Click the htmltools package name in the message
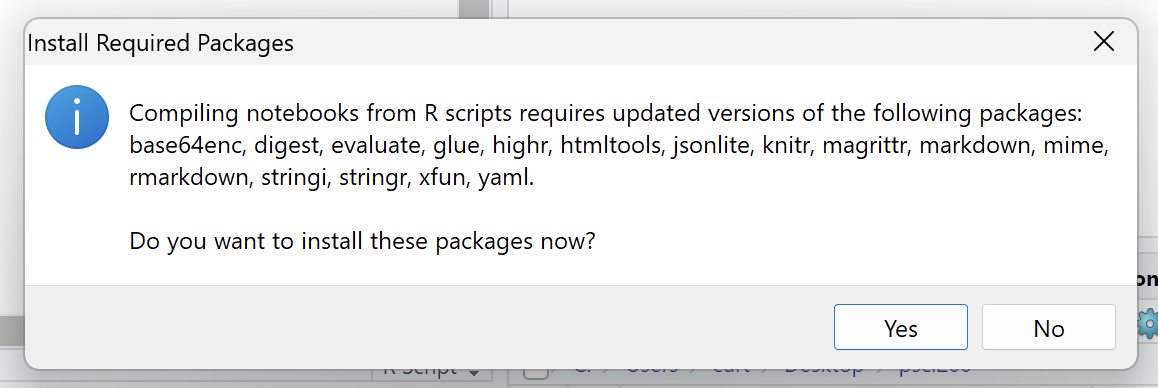This screenshot has width=1158, height=388. point(610,146)
